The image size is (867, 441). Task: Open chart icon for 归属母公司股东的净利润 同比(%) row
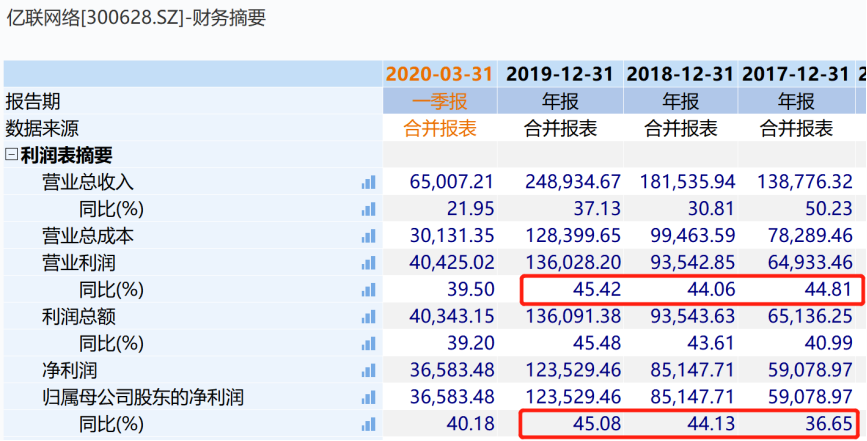pyautogui.click(x=368, y=424)
